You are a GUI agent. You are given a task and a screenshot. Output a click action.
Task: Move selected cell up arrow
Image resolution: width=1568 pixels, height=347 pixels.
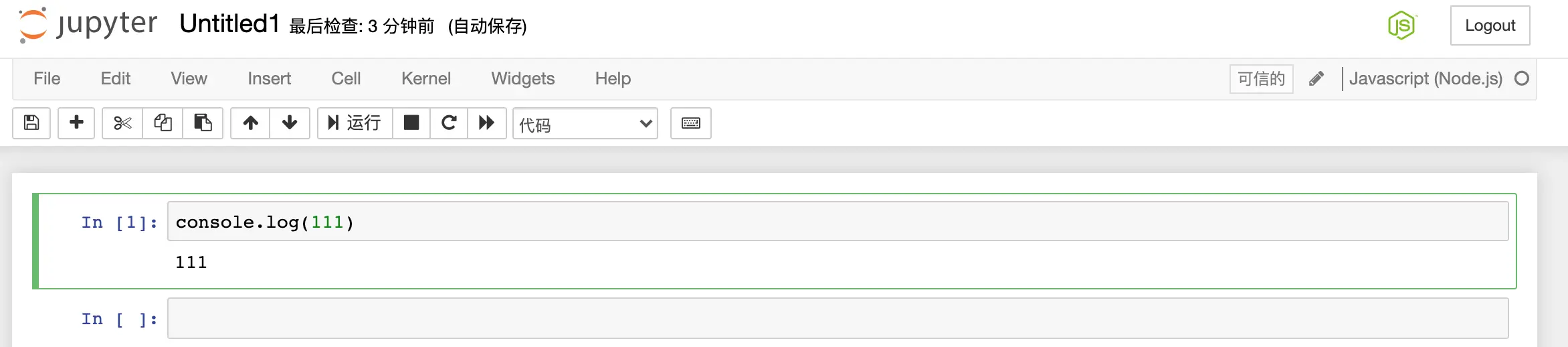[x=250, y=123]
